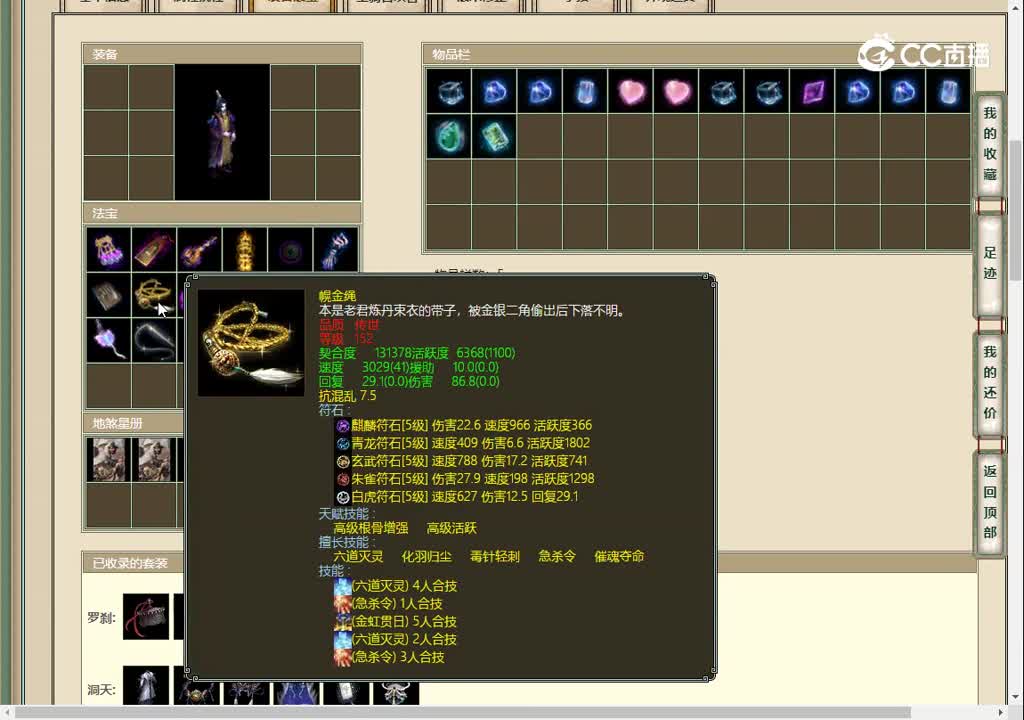Click 返回顶部 to return to top
1024x720 pixels.
tap(990, 502)
